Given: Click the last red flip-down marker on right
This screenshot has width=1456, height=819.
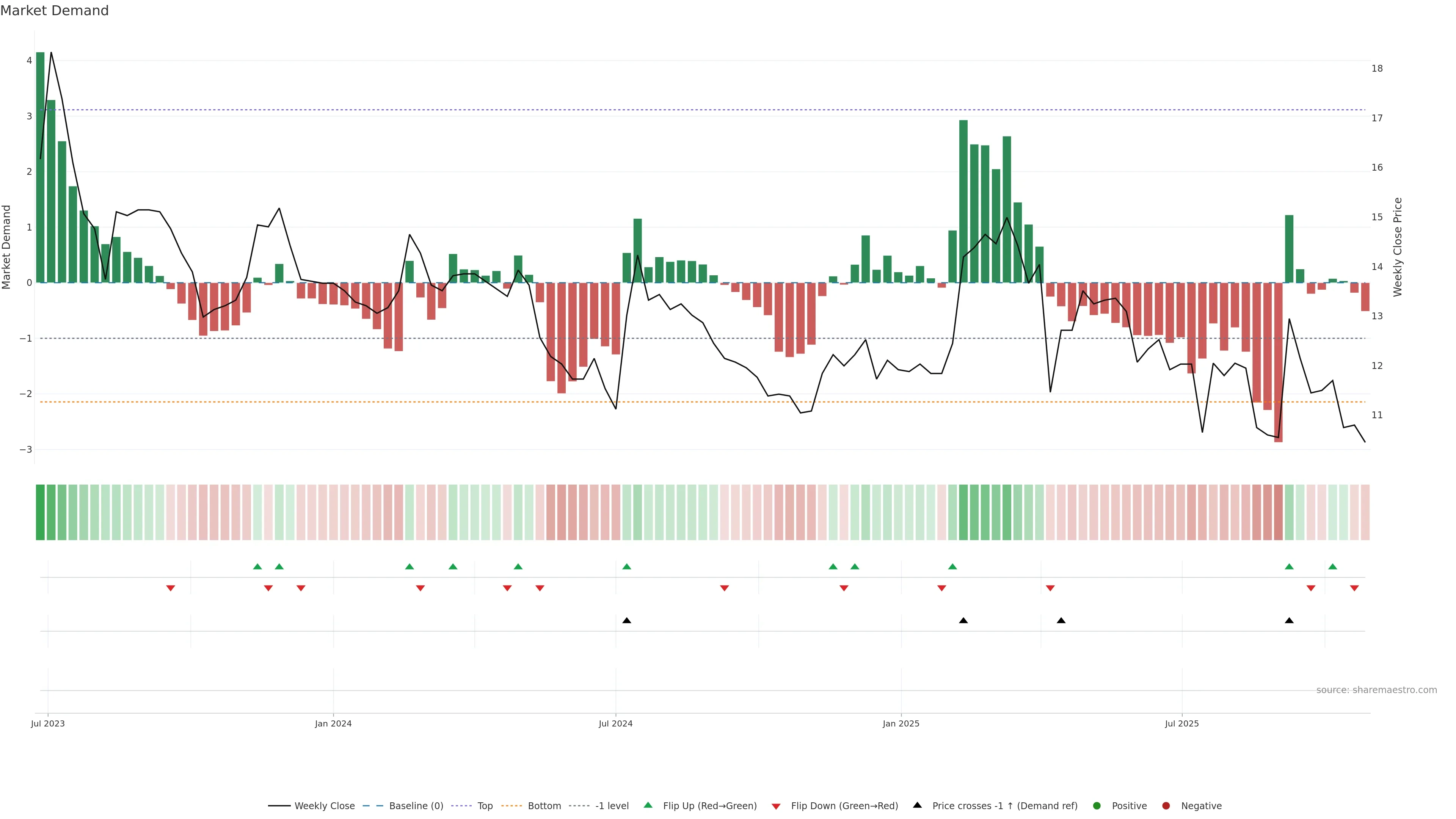Looking at the screenshot, I should (x=1354, y=588).
